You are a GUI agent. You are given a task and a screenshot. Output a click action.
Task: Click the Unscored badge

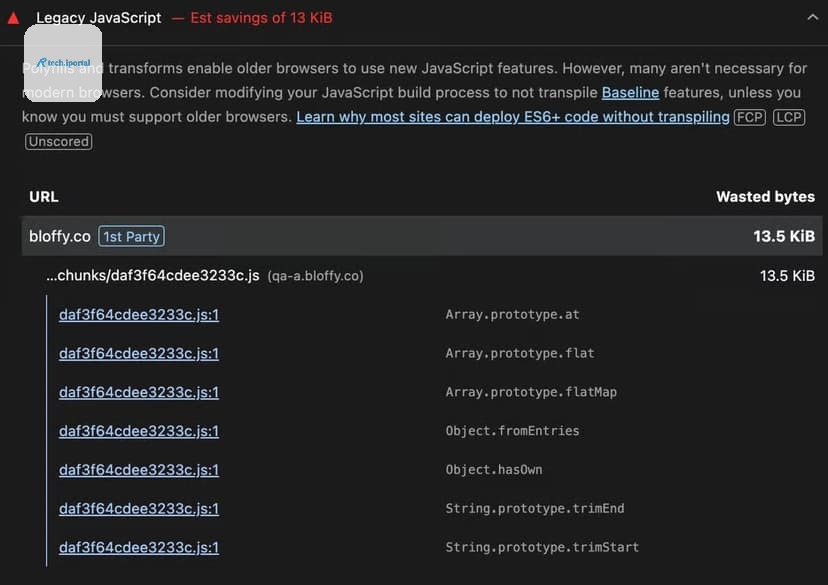[x=59, y=141]
